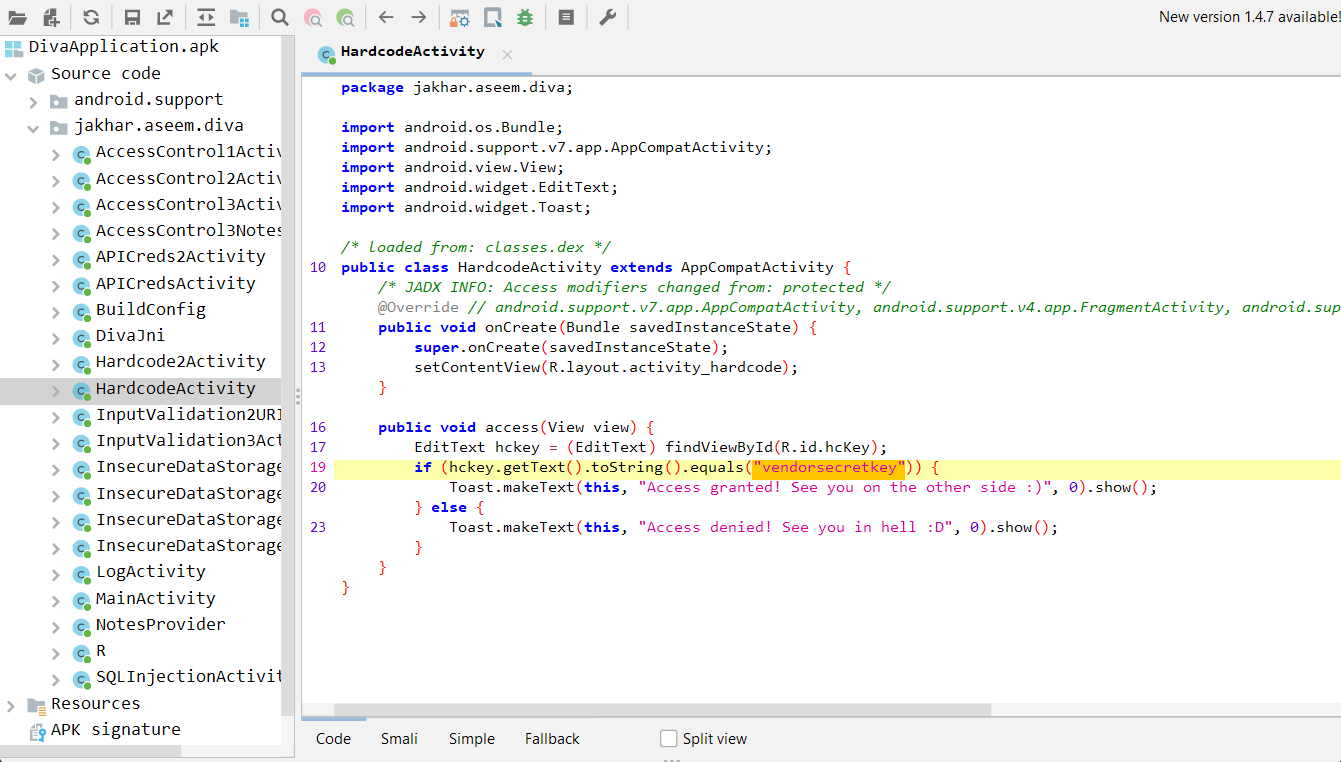The image size is (1341, 762).
Task: Enable the Split view checkbox
Action: click(x=669, y=739)
